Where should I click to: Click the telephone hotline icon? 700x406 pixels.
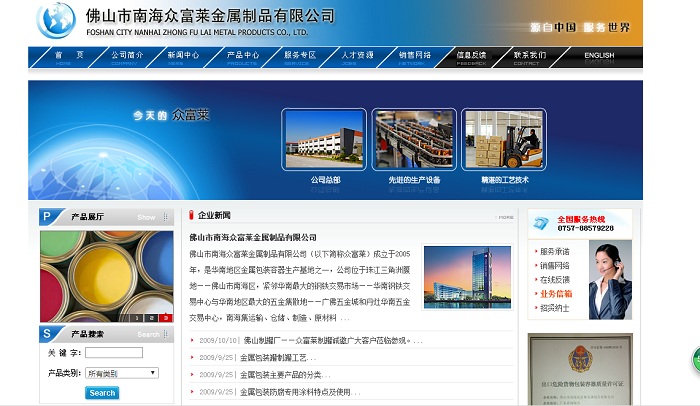(x=540, y=222)
